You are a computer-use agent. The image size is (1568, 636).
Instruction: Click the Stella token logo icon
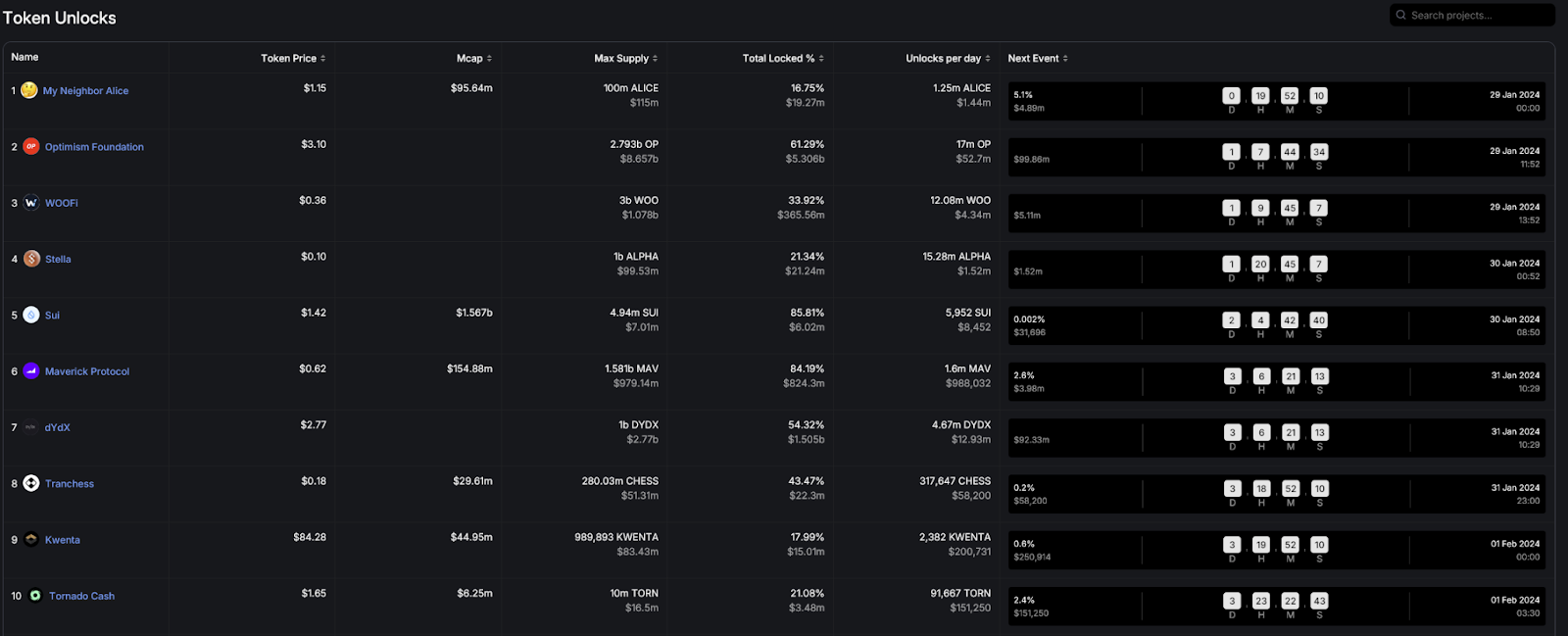click(x=31, y=259)
